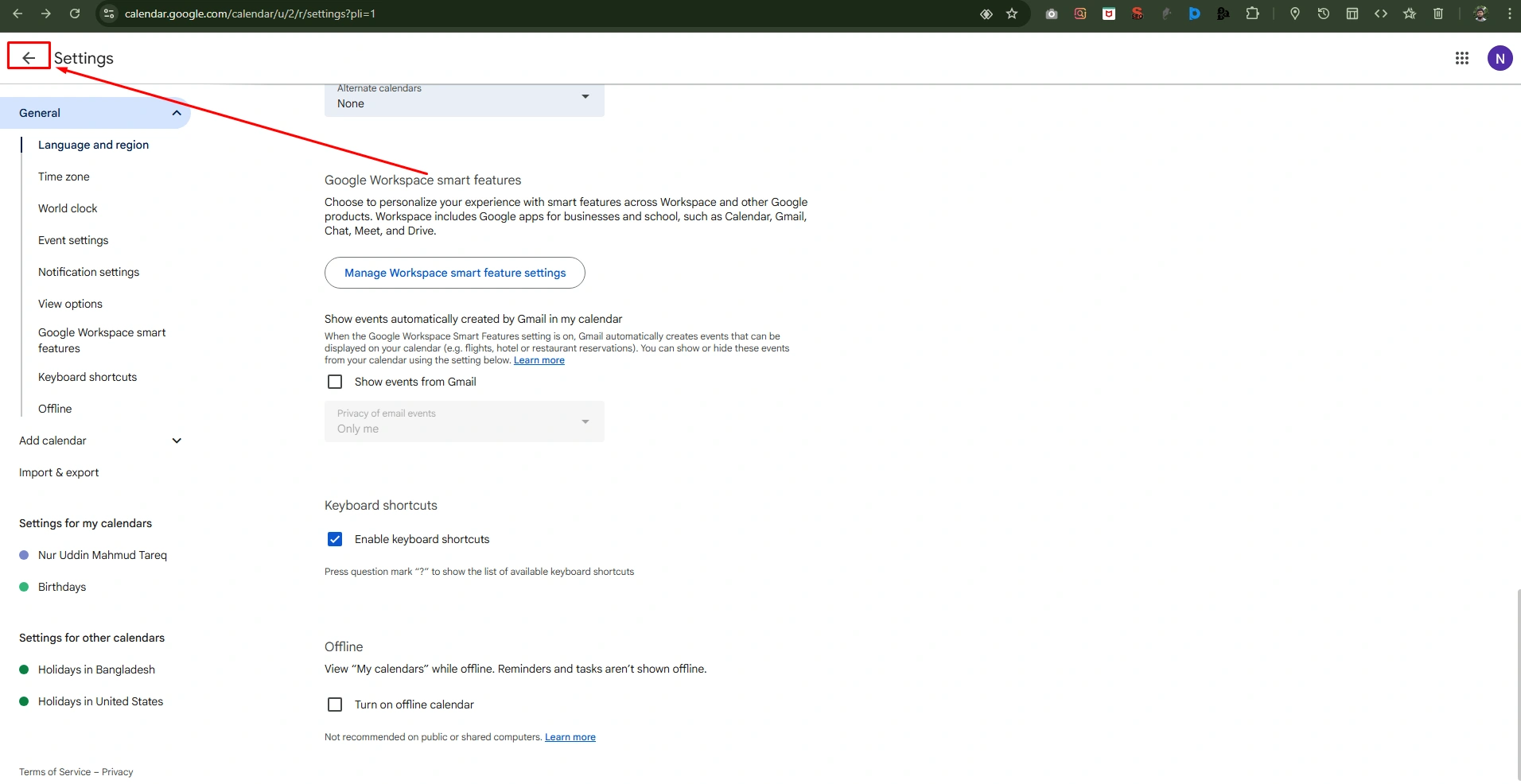The height and width of the screenshot is (784, 1521).
Task: Click the magnifier image search extension
Action: (1080, 14)
